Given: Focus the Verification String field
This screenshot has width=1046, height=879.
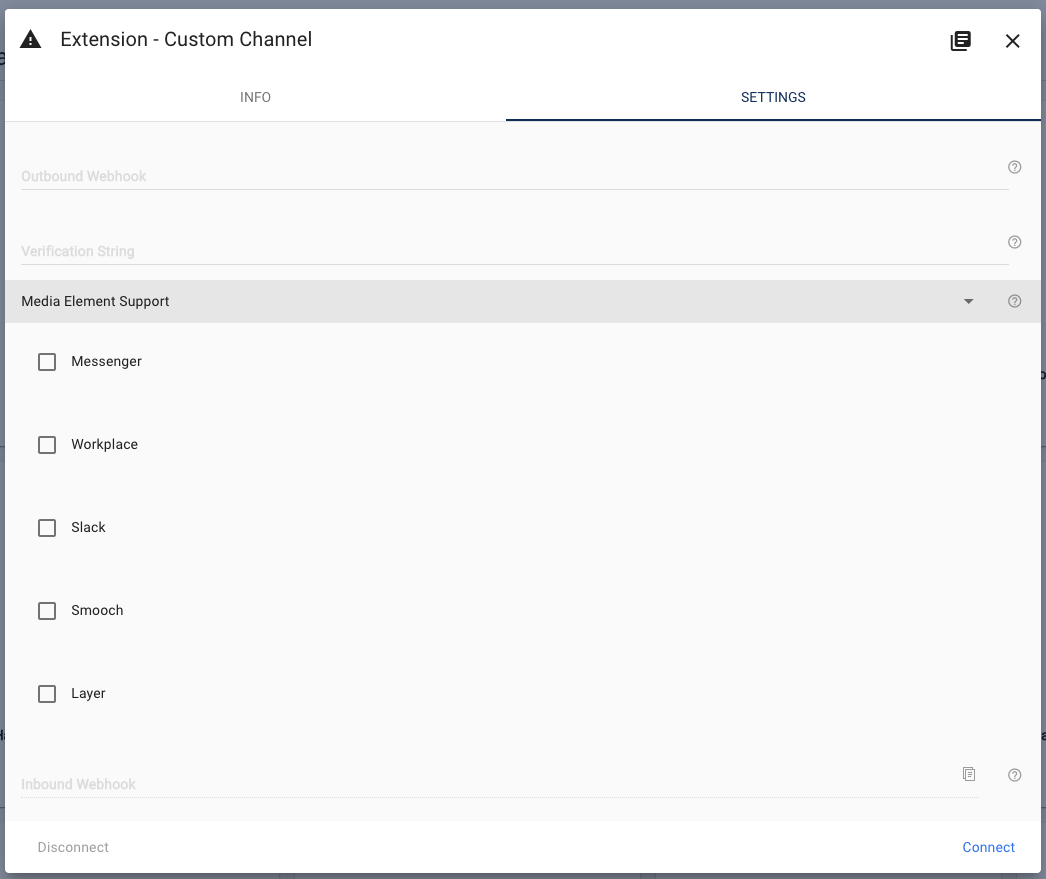Looking at the screenshot, I should coord(514,251).
